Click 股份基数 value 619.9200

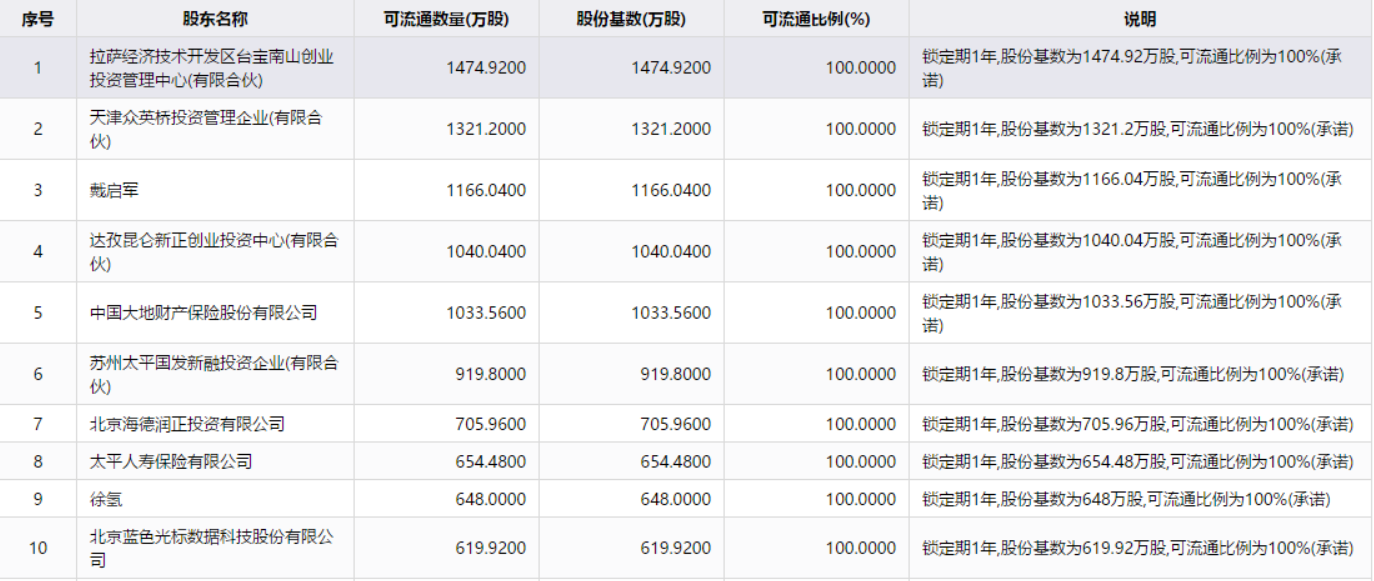point(676,548)
